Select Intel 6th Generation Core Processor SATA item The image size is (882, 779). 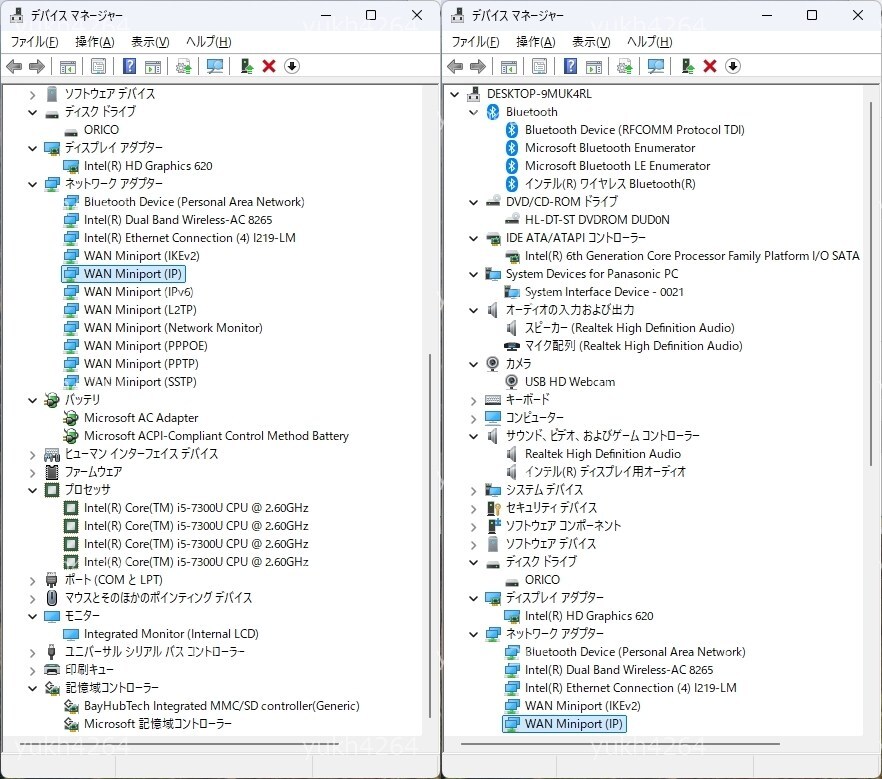pos(692,256)
